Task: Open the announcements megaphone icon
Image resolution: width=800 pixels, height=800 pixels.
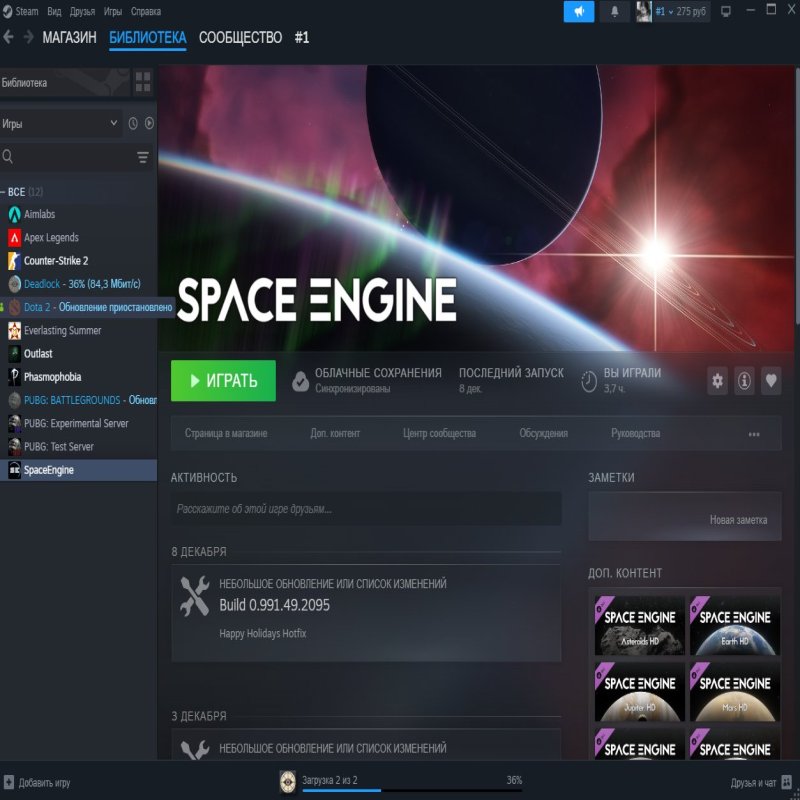Action: click(579, 11)
